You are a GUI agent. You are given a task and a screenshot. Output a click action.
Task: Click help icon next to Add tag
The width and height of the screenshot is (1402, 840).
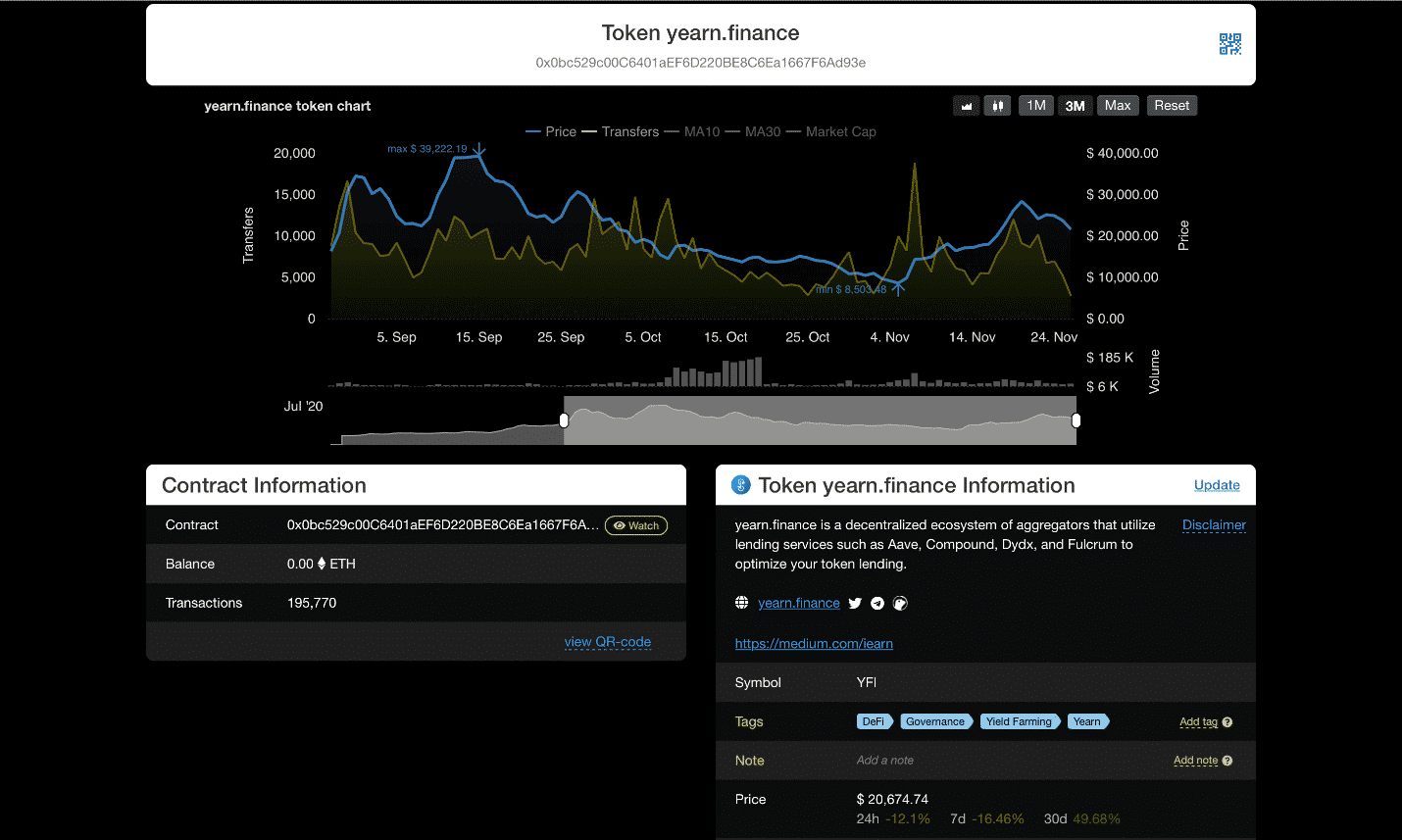tap(1227, 722)
